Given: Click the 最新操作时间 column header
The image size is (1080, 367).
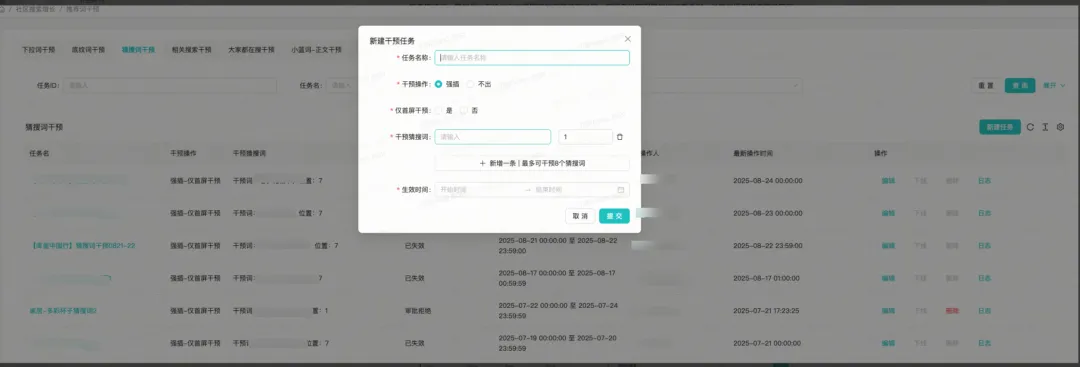Looking at the screenshot, I should (x=754, y=153).
